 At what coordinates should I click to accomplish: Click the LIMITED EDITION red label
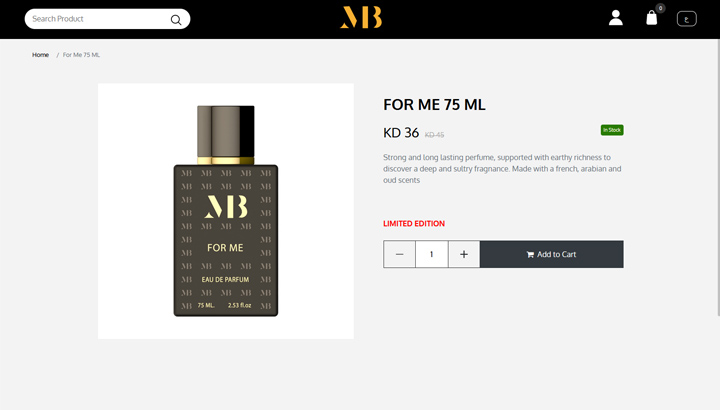(x=414, y=224)
